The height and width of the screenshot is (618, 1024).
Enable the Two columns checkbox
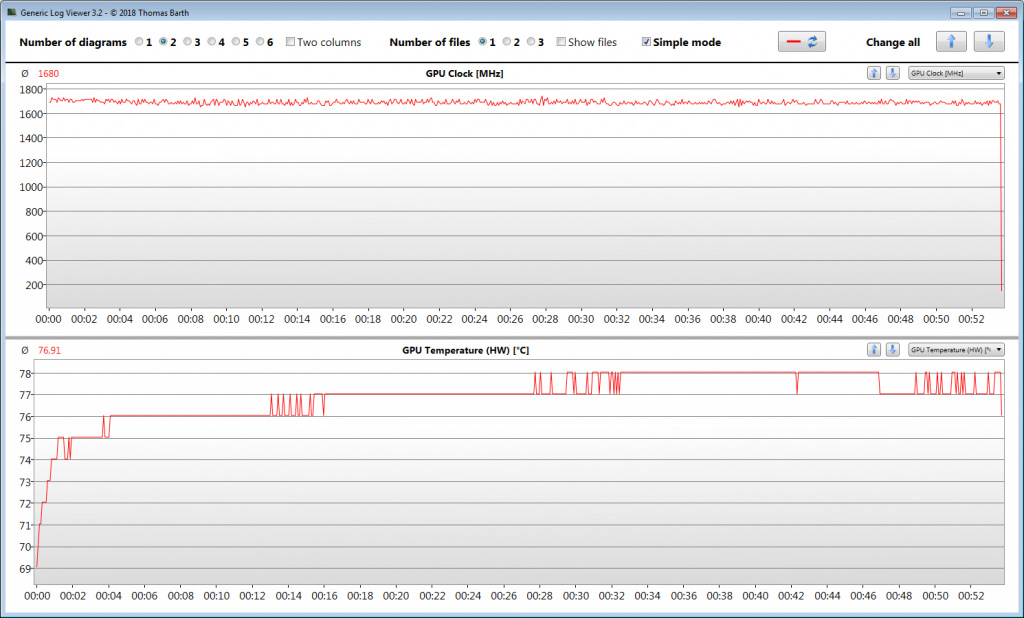[290, 42]
